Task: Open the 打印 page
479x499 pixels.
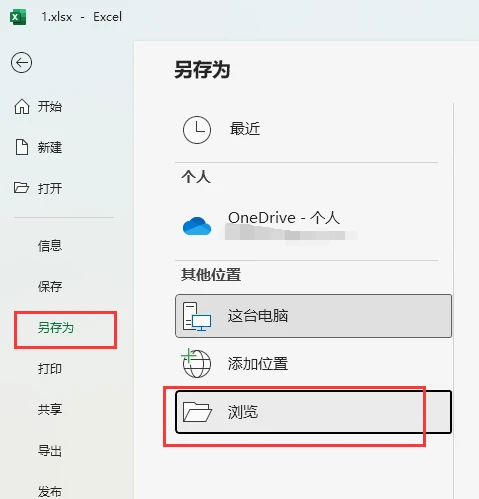Action: [x=50, y=369]
